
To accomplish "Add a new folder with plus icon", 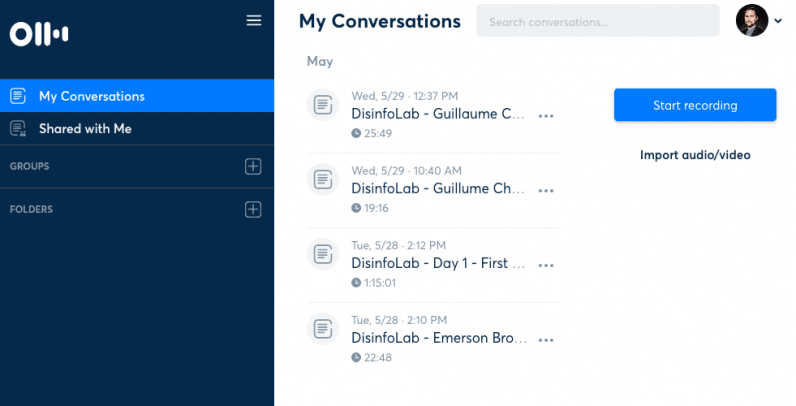I will point(253,209).
